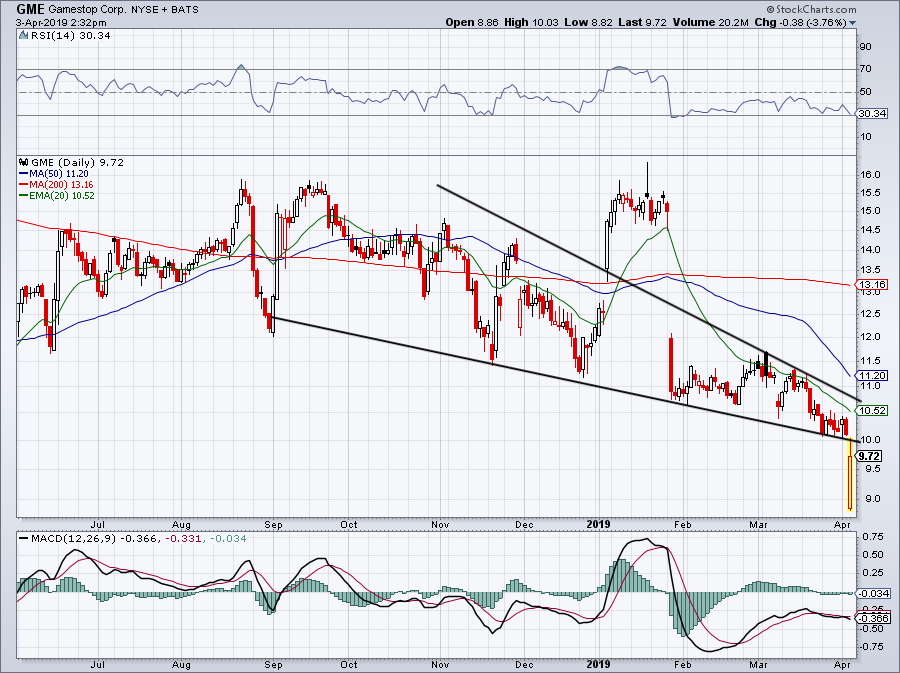Click the 3-Apr-2019 2:32pm timestamp
Viewport: 900px width, 673px height.
(61, 23)
